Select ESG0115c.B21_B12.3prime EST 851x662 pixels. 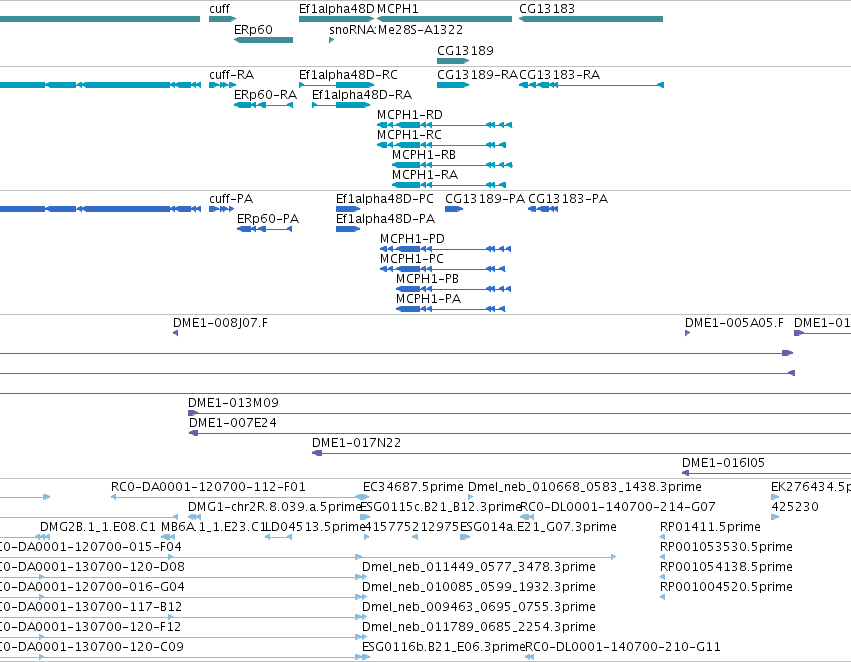point(365,517)
